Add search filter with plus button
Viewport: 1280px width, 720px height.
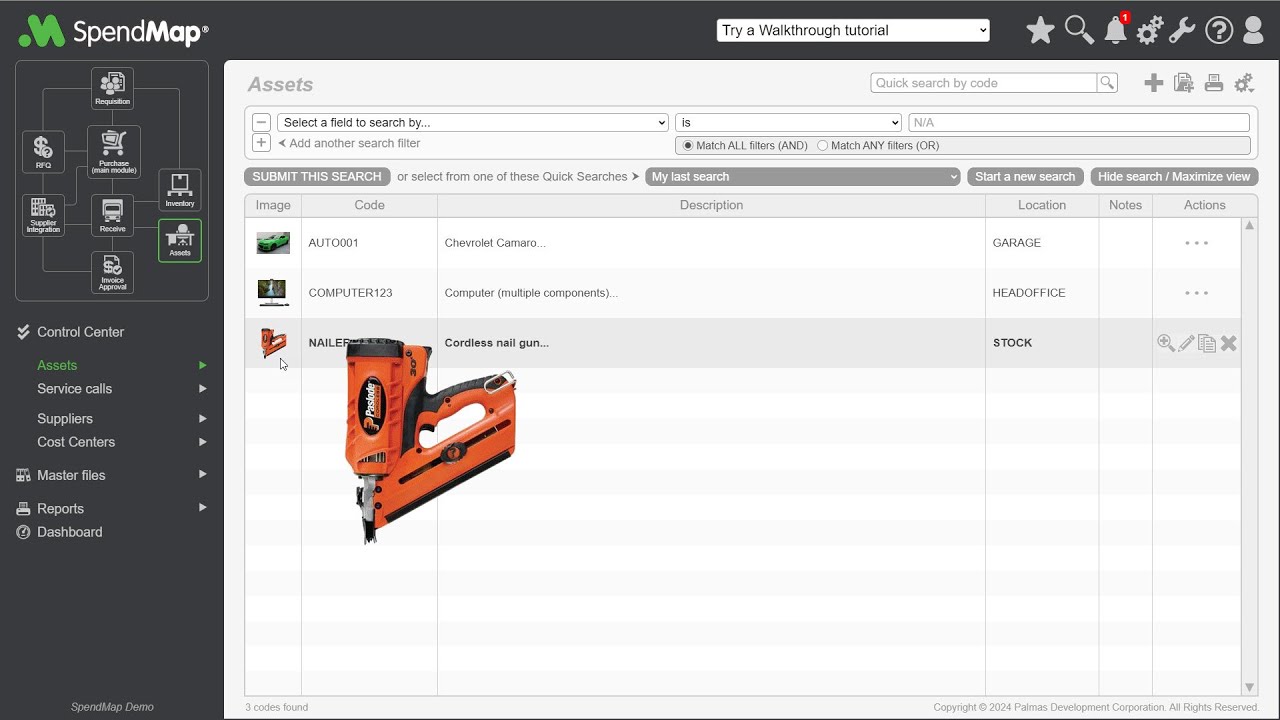point(261,143)
